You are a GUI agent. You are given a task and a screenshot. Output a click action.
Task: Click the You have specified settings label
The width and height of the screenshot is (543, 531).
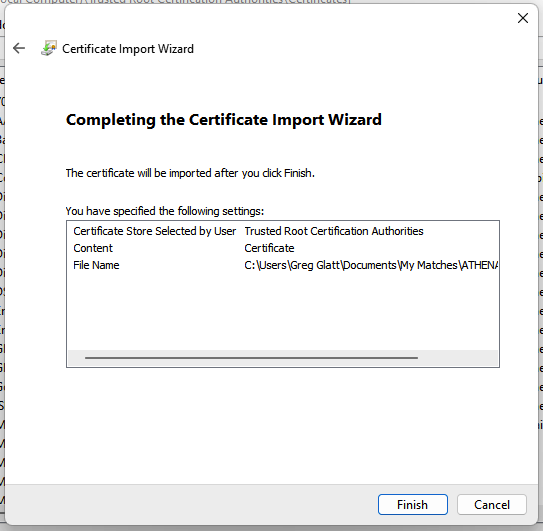pos(165,211)
